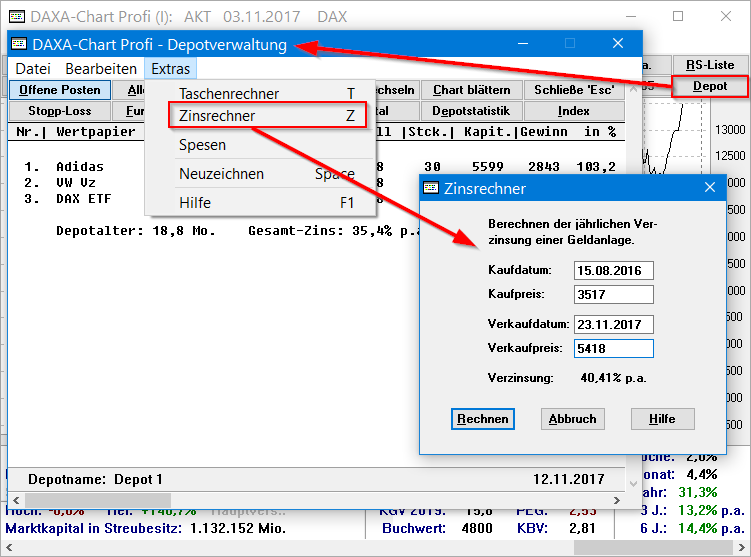Open the Depot button in main window

710,86
